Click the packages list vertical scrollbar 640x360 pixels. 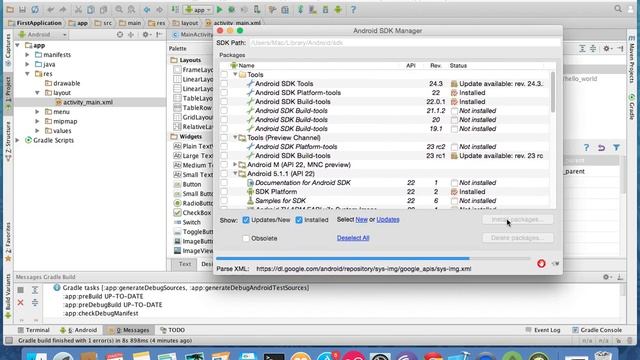click(x=553, y=92)
